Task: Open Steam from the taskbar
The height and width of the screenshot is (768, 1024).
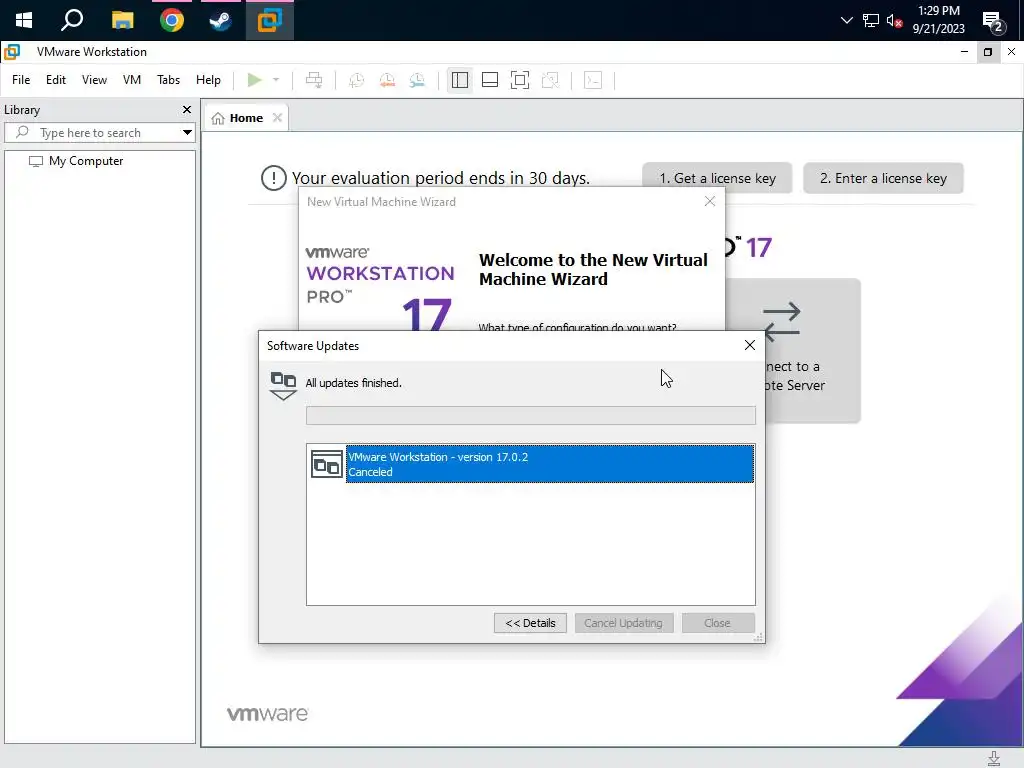Action: (x=220, y=20)
